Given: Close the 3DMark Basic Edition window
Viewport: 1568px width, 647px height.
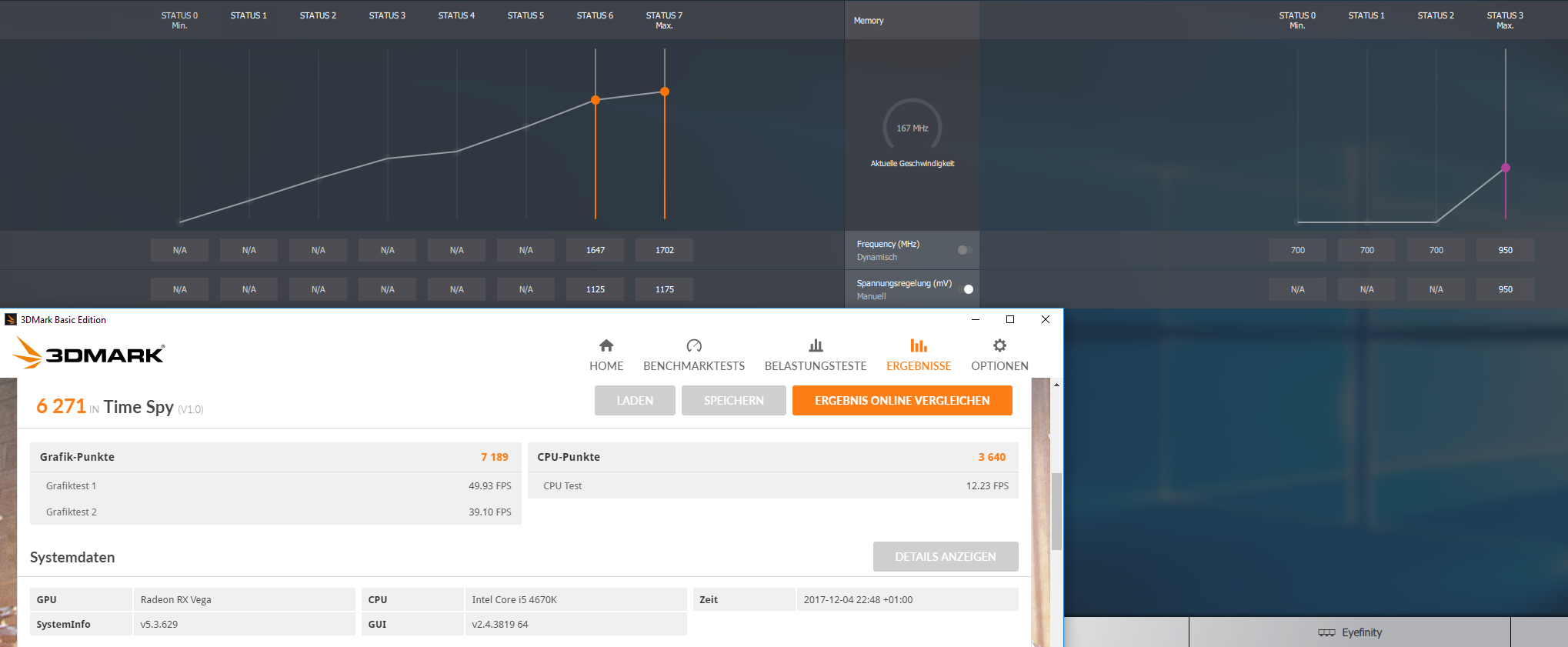Looking at the screenshot, I should tap(1046, 319).
